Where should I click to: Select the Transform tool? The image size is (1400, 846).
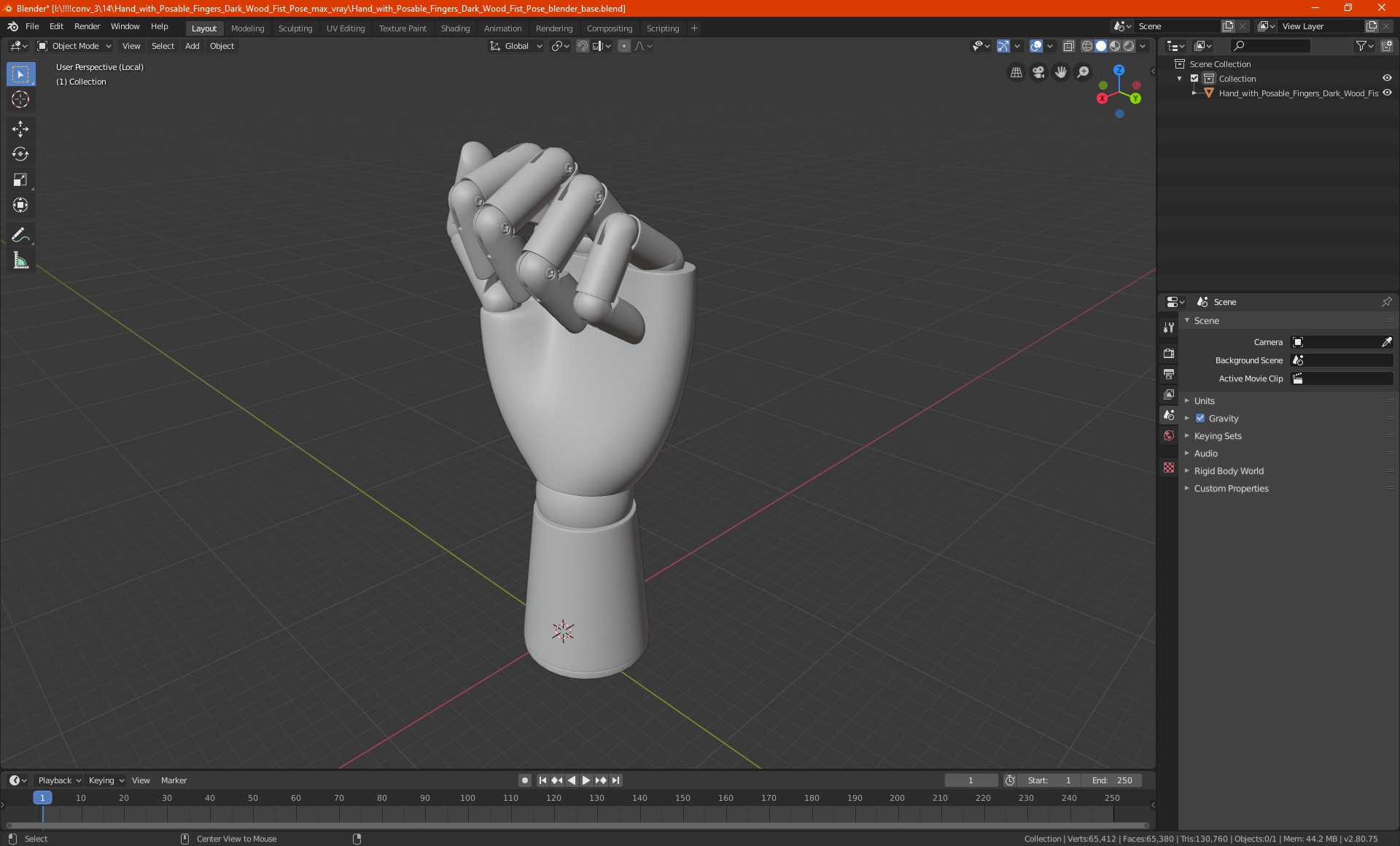[x=20, y=205]
